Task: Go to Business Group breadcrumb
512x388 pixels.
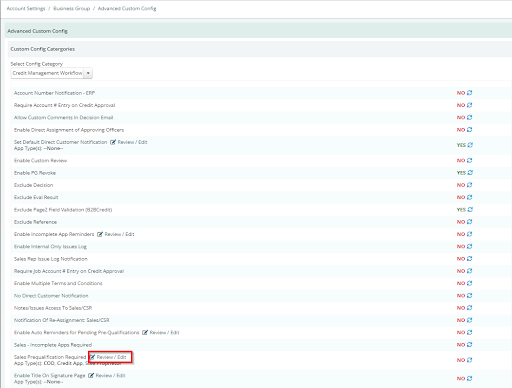Action: (72, 8)
